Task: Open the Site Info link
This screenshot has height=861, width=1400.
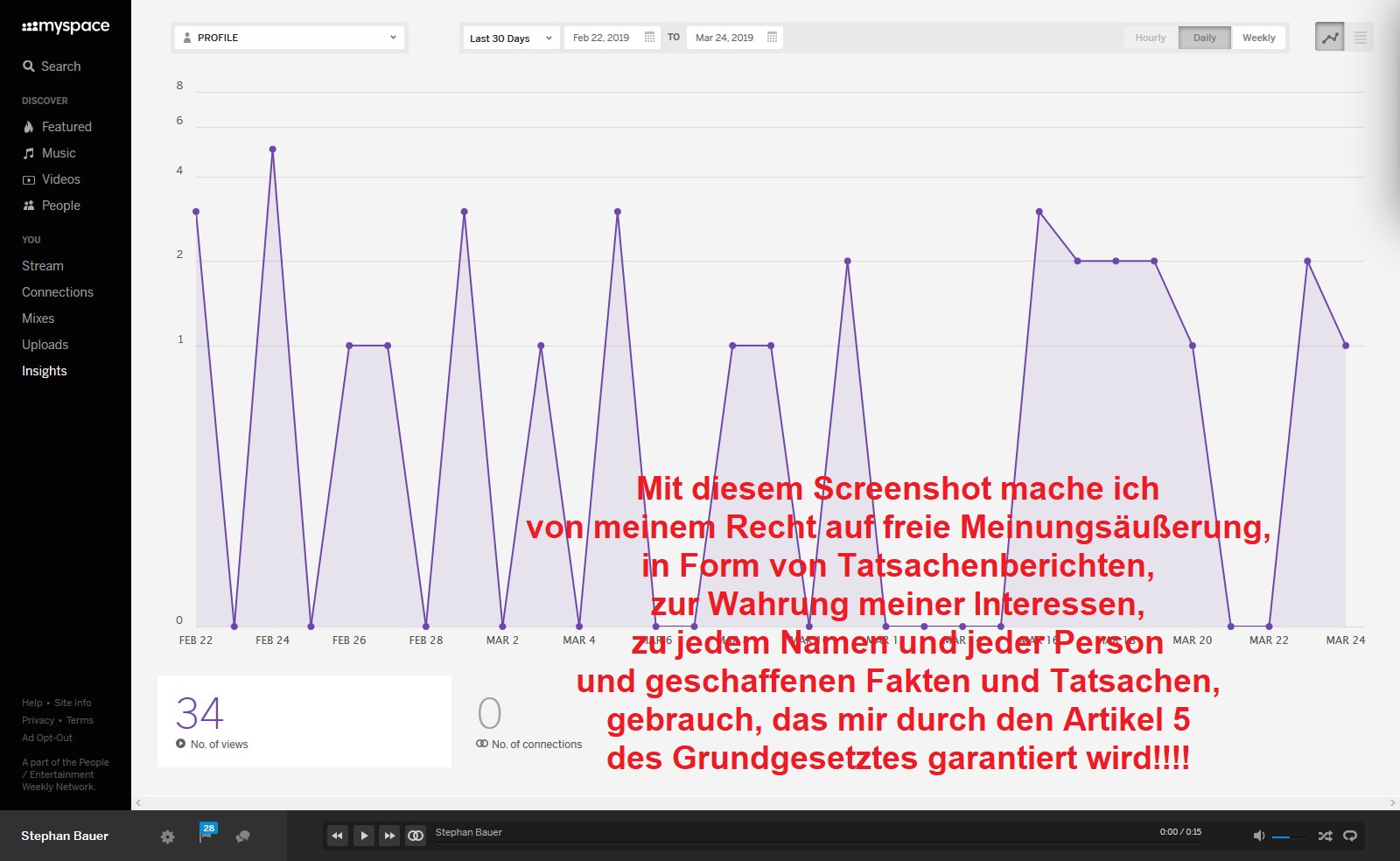Action: pyautogui.click(x=73, y=703)
